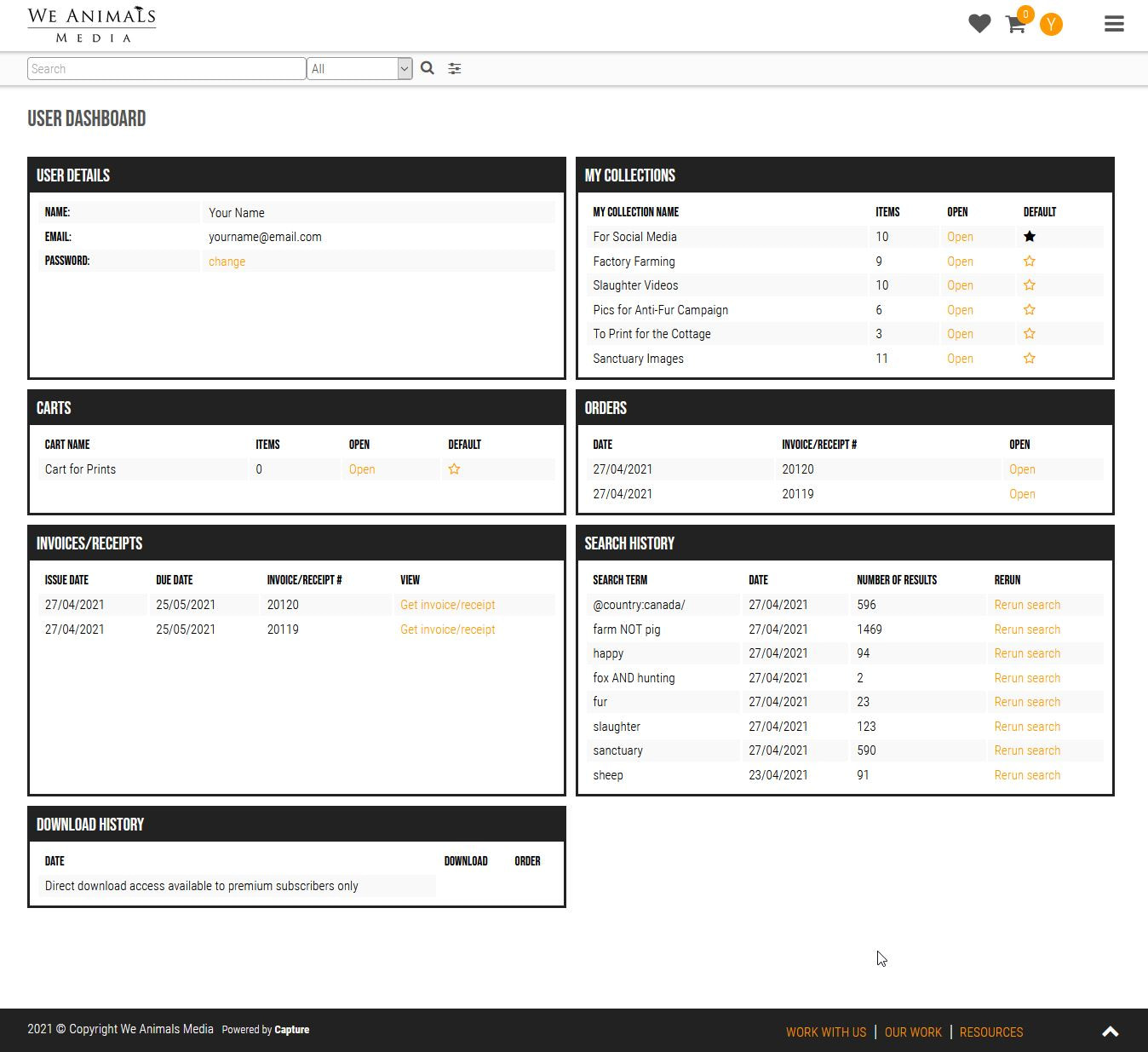Open advanced search filter sliders icon
This screenshot has width=1148, height=1052.
click(455, 69)
